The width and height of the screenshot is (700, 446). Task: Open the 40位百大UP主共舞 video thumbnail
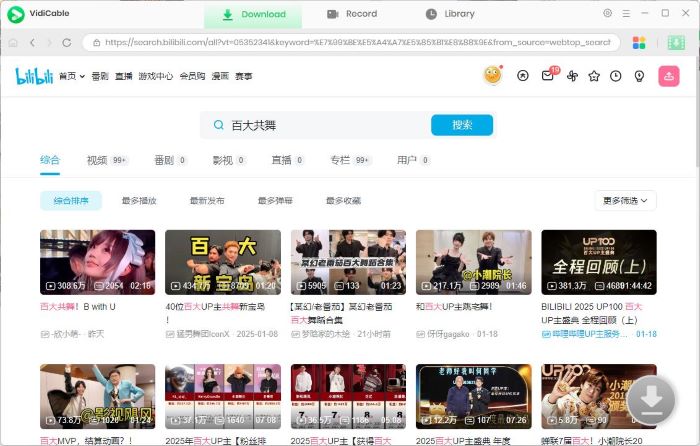[223, 263]
